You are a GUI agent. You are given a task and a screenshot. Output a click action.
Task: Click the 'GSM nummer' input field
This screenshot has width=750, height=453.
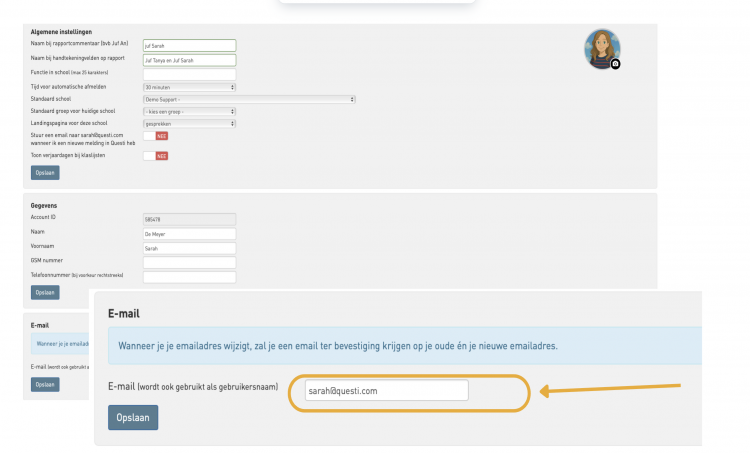(x=189, y=262)
